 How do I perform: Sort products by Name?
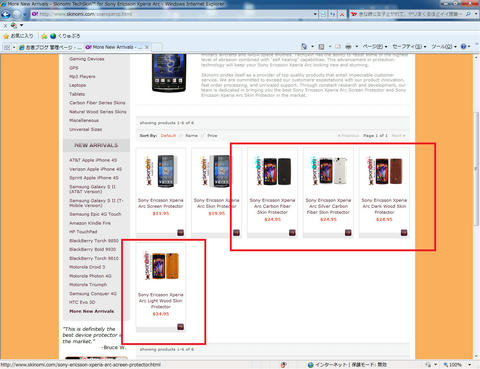[x=191, y=136]
